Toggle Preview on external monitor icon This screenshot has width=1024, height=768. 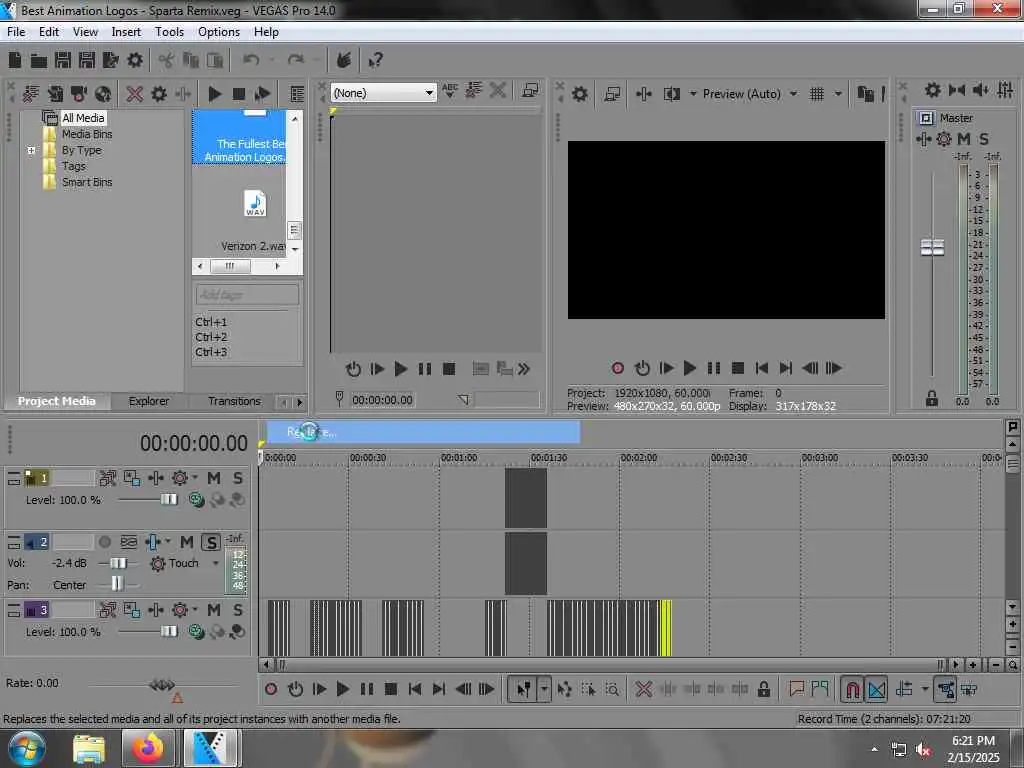coord(612,94)
